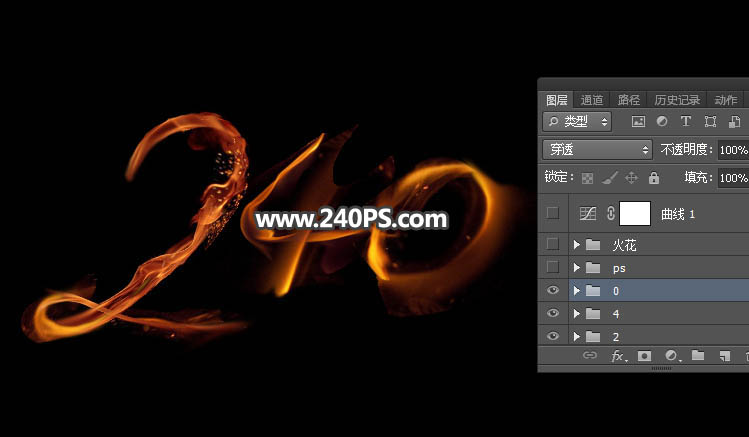Image resolution: width=749 pixels, height=437 pixels.
Task: Click the curves adjustment icon on 曲线 1
Action: (x=588, y=213)
